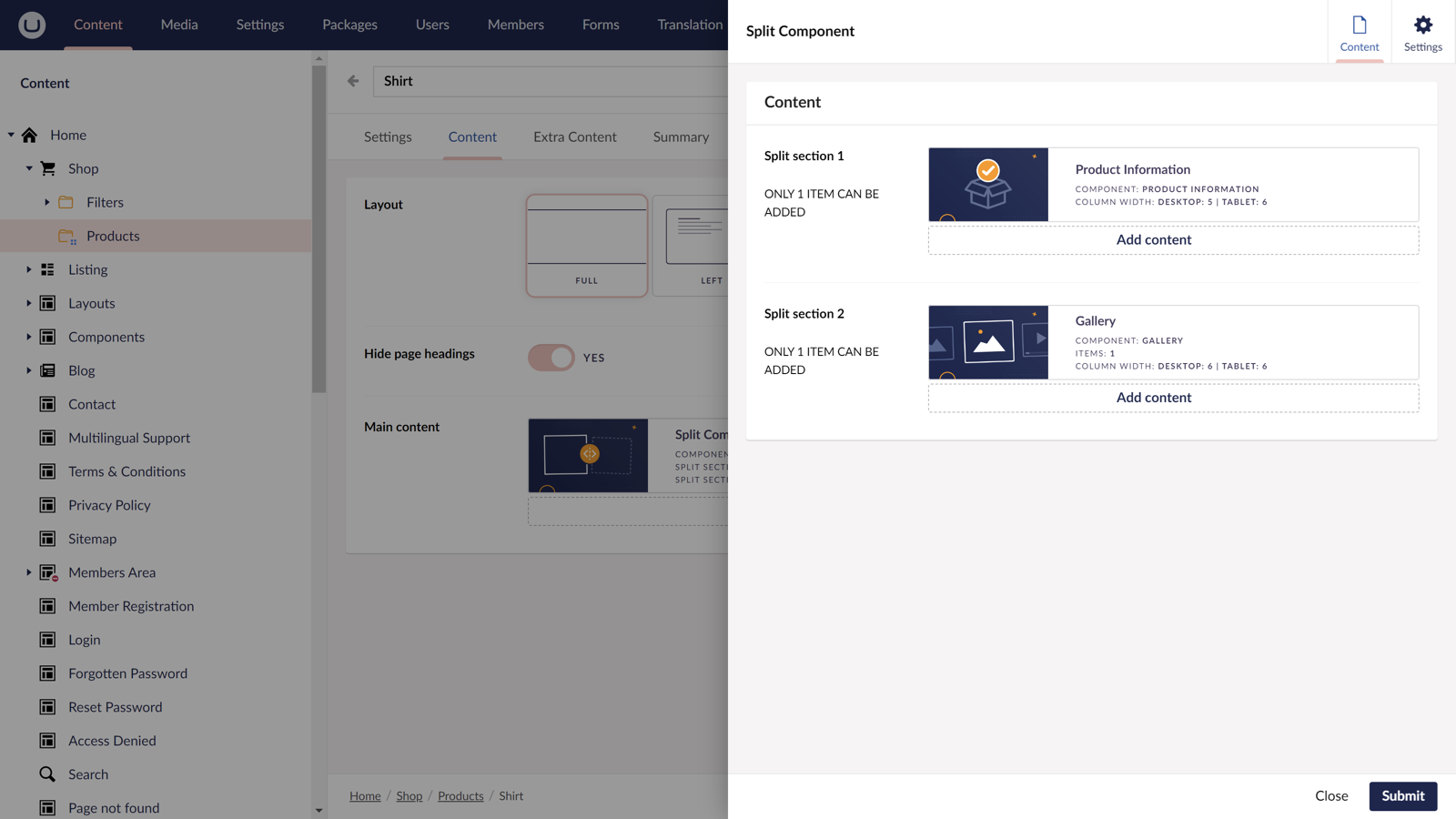Click the Products folder icon in the sidebar
This screenshot has height=819, width=1456.
pyautogui.click(x=66, y=236)
